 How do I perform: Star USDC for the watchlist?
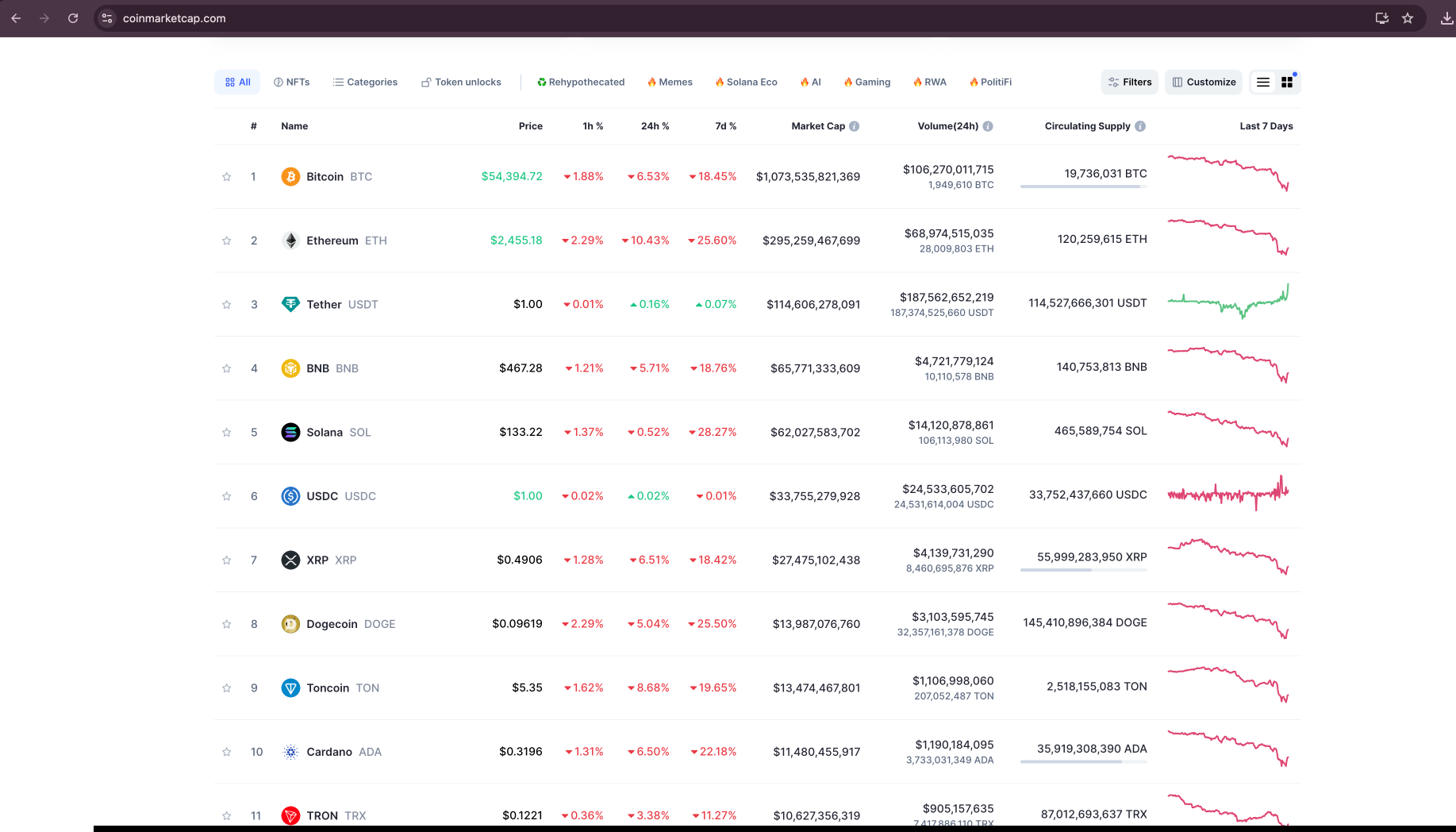[x=227, y=496]
